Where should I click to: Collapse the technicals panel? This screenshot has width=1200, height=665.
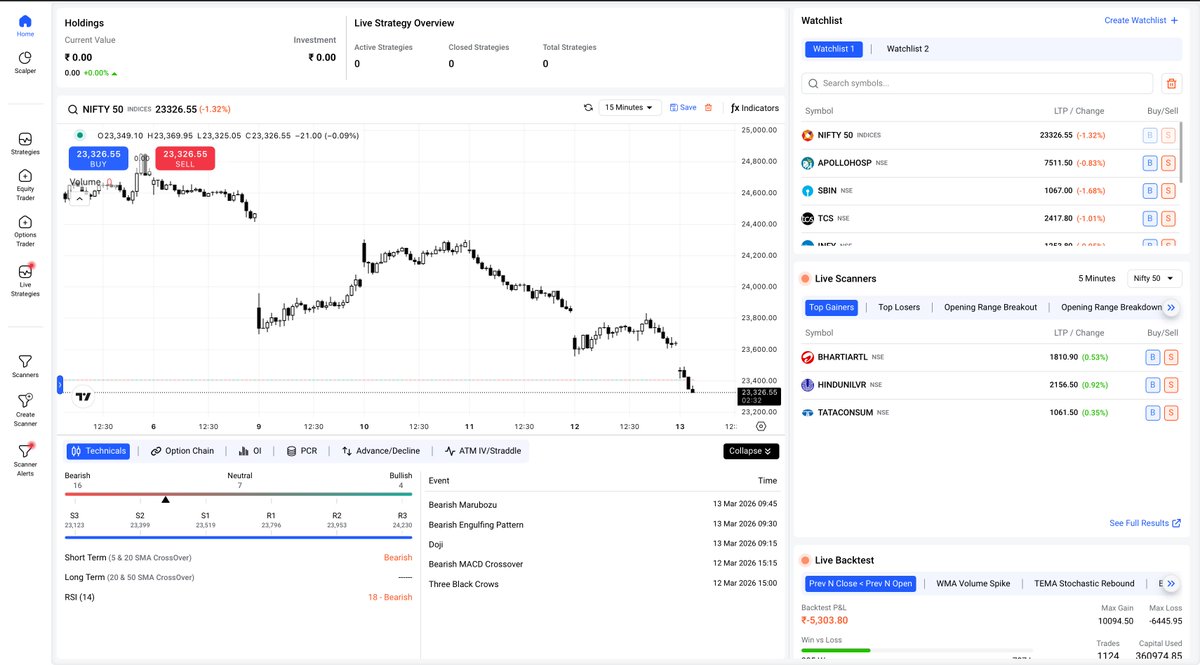(x=751, y=451)
